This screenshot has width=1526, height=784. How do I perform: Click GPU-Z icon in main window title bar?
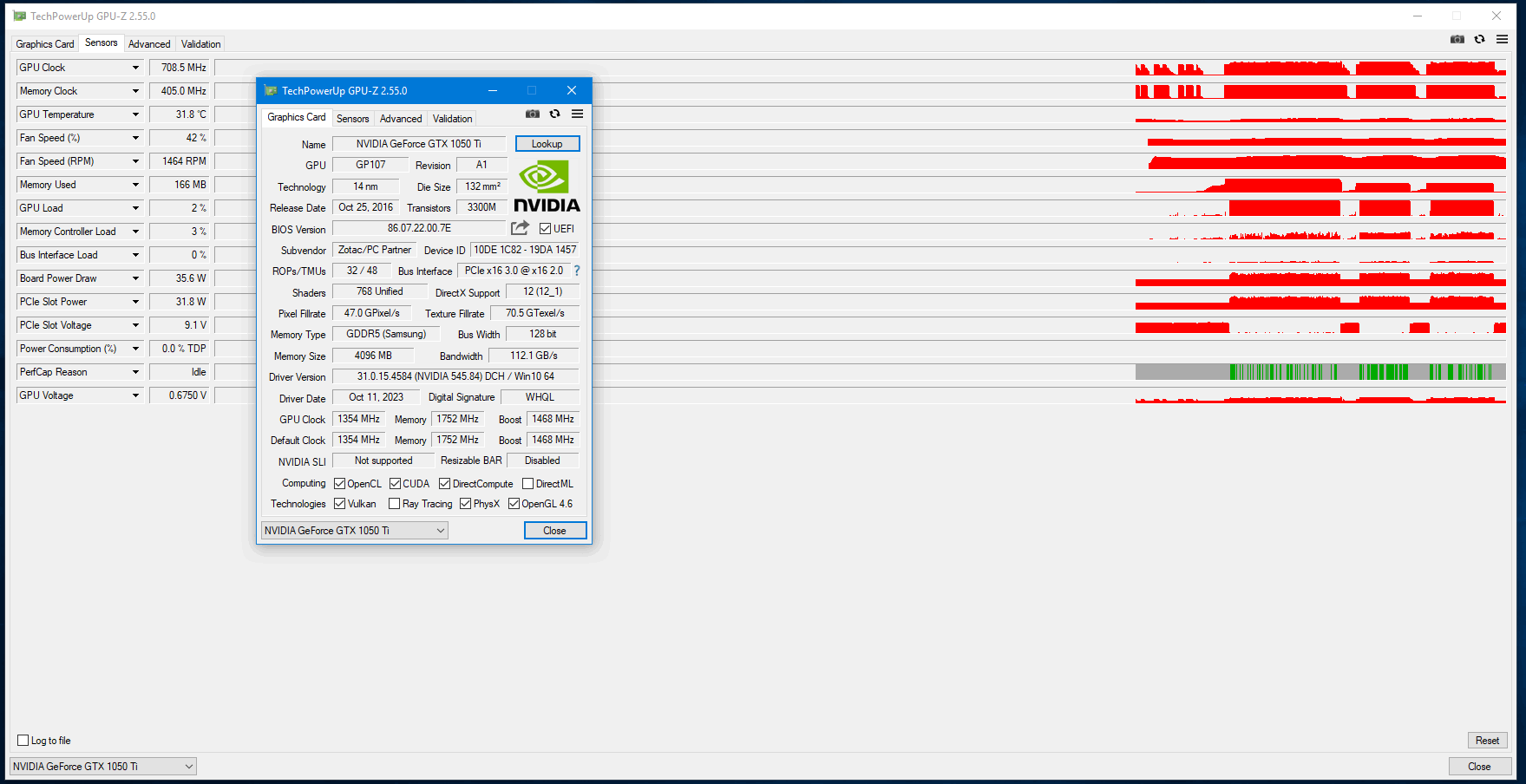(x=19, y=16)
